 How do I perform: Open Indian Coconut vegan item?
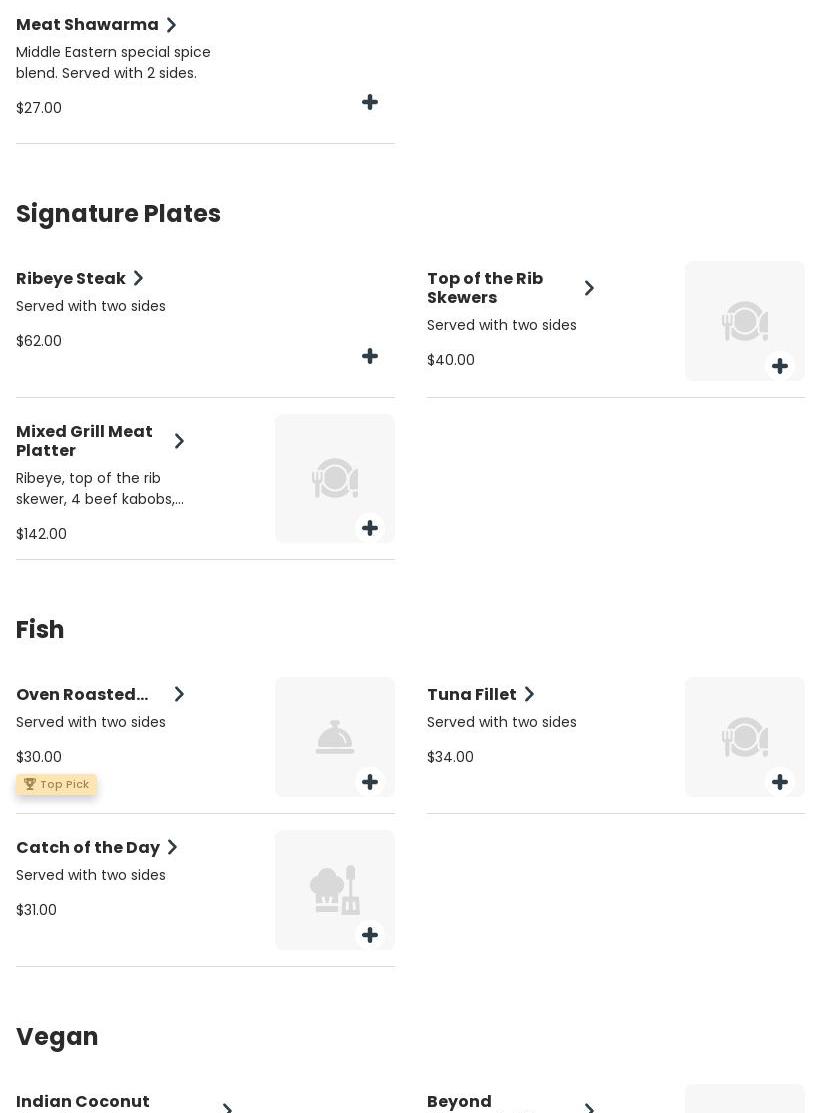pos(83,1102)
